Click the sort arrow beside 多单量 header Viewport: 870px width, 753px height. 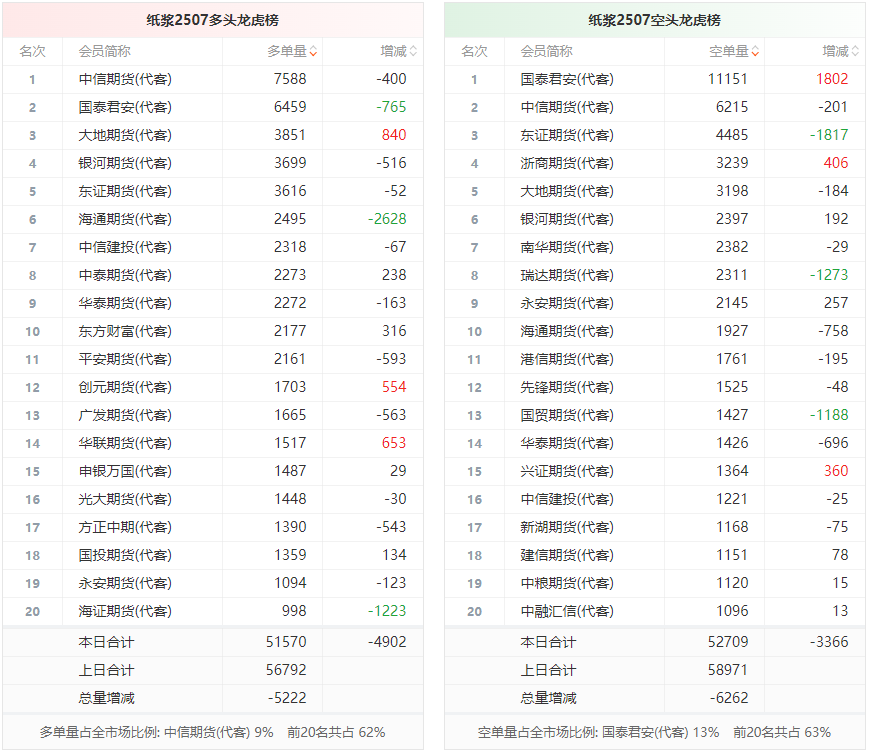tap(313, 52)
